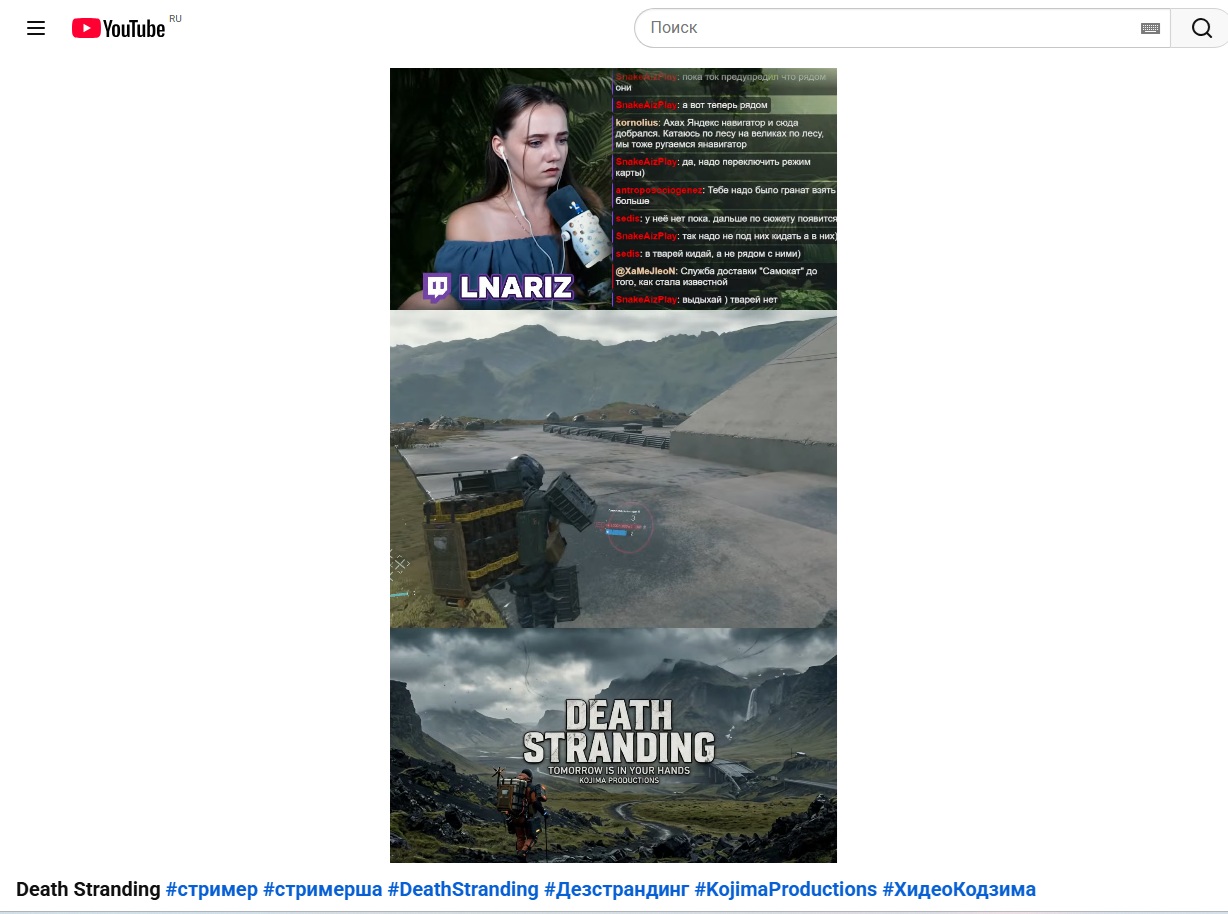Image resolution: width=1228 pixels, height=914 pixels.
Task: Open the virtual keyboard in search box
Action: pyautogui.click(x=1150, y=28)
